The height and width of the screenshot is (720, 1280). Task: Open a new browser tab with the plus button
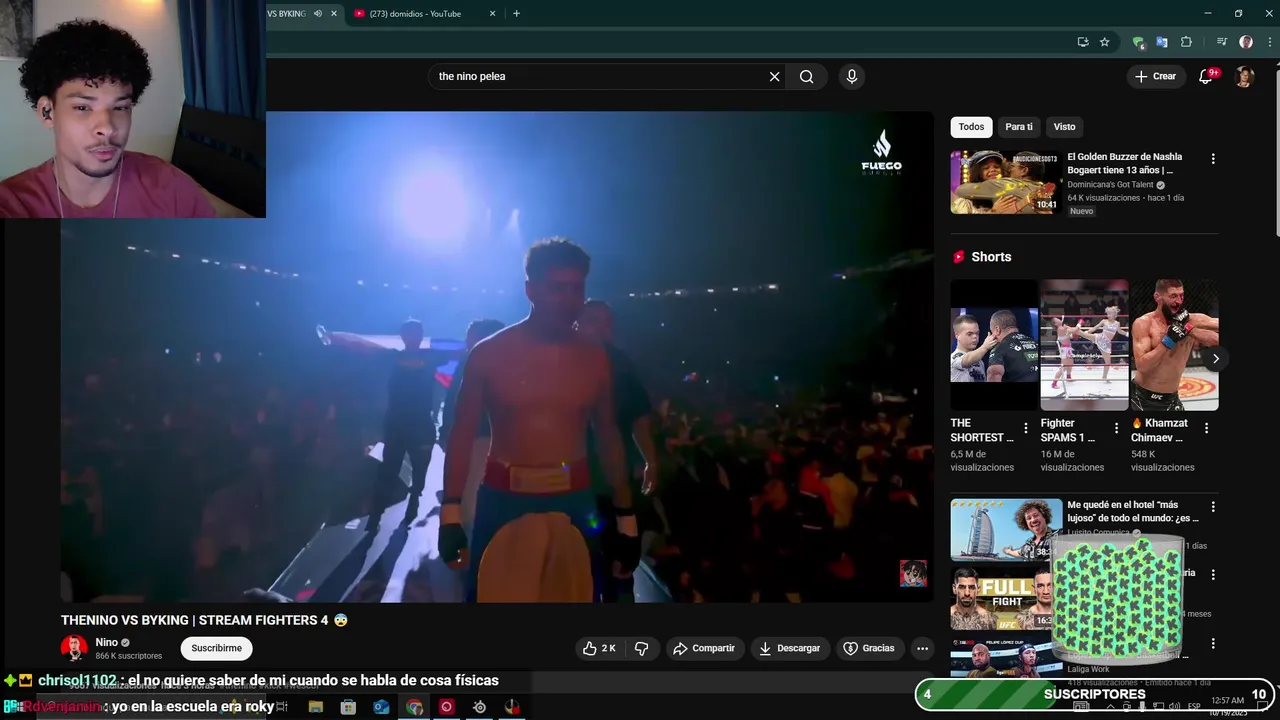516,13
